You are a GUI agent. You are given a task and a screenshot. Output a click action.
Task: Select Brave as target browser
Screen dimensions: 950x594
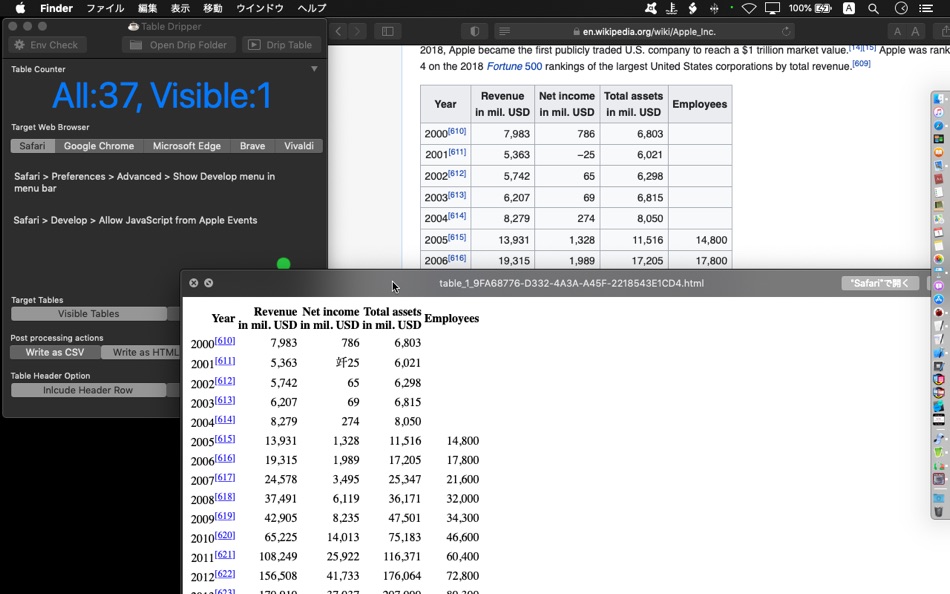(x=252, y=146)
